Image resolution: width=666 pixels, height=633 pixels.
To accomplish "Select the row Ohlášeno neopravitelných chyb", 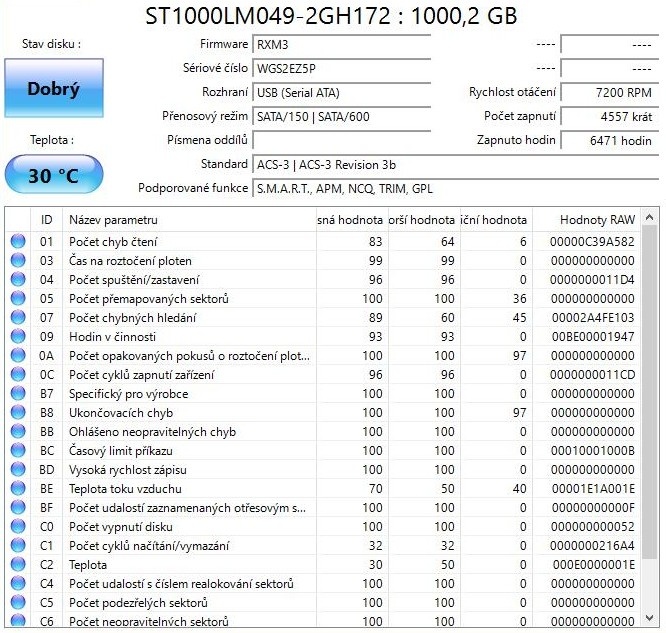I will [x=323, y=431].
